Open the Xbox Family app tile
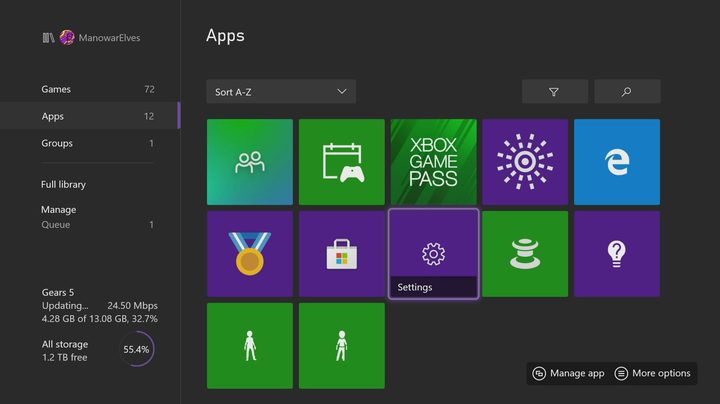This screenshot has width=720, height=404. tap(250, 162)
